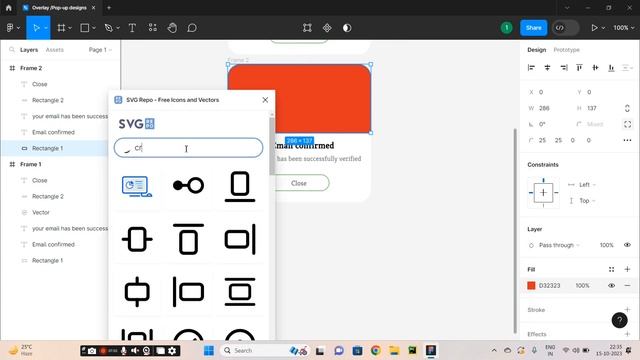The height and width of the screenshot is (360, 640).
Task: Open a new tab with plus
Action: [109, 8]
